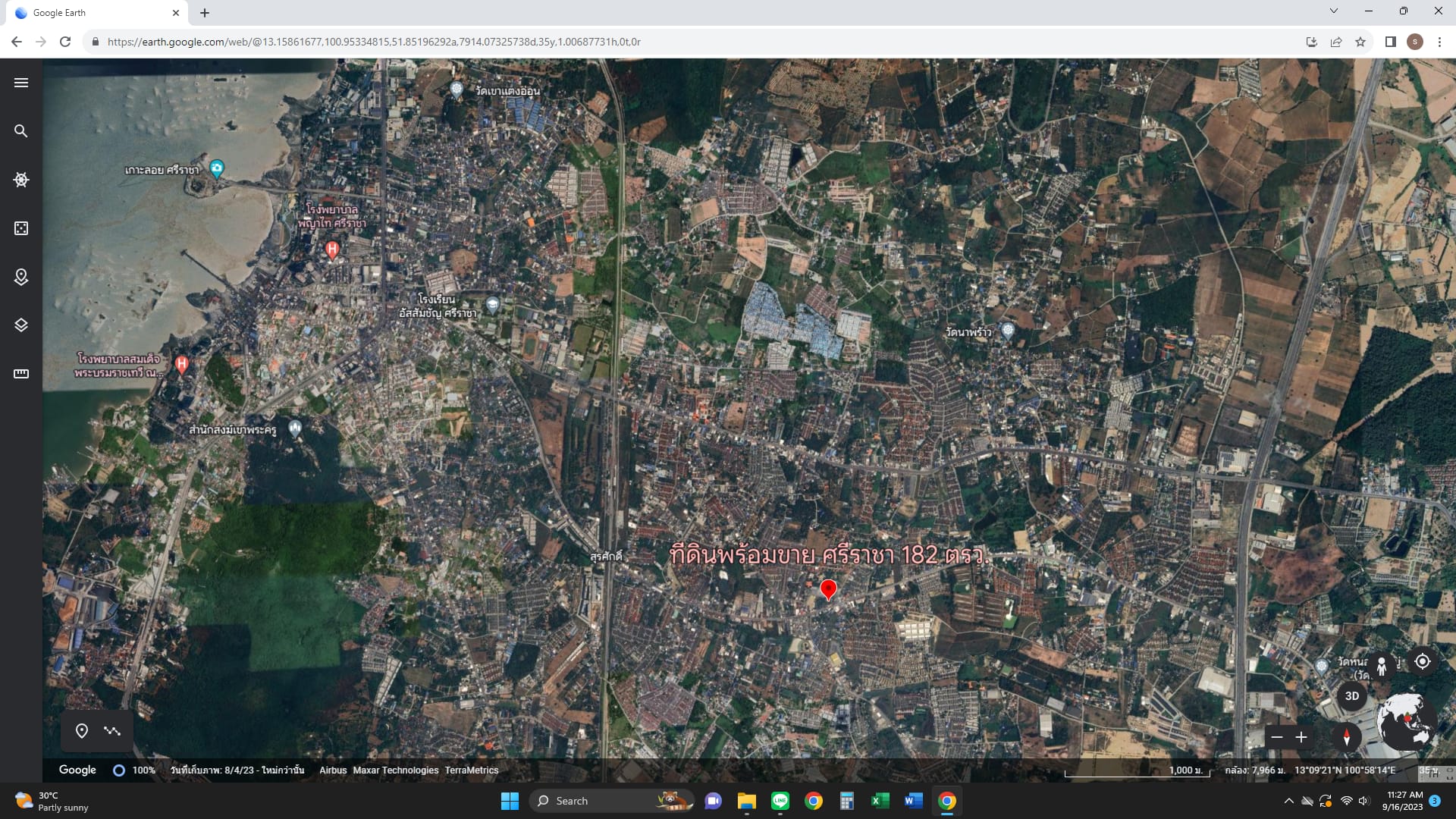Bookmark this page with the star icon
1456x819 pixels.
click(x=1360, y=42)
